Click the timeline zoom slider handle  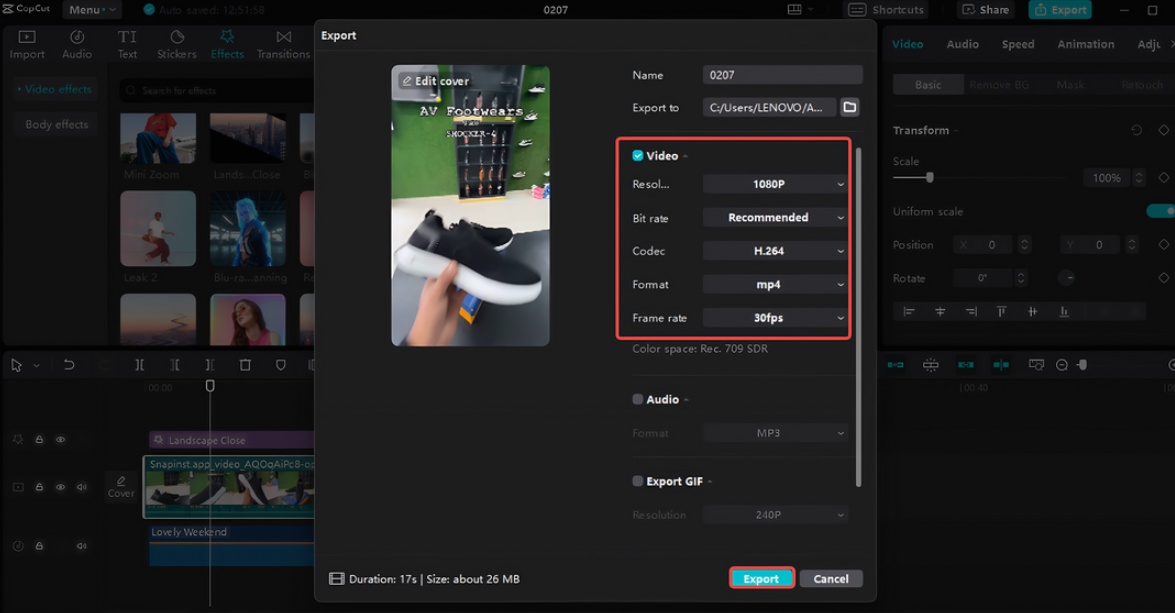[x=1083, y=365]
